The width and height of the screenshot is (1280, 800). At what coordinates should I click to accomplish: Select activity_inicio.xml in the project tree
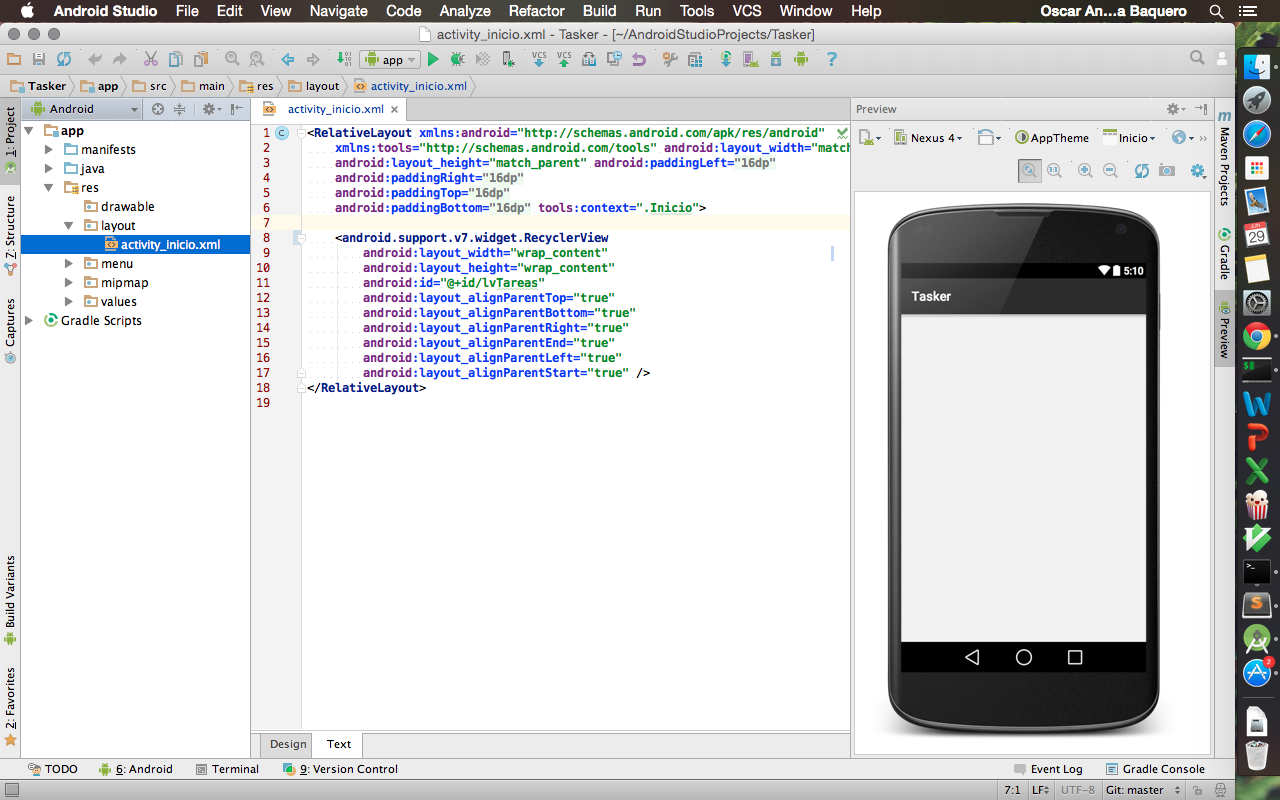[x=135, y=244]
